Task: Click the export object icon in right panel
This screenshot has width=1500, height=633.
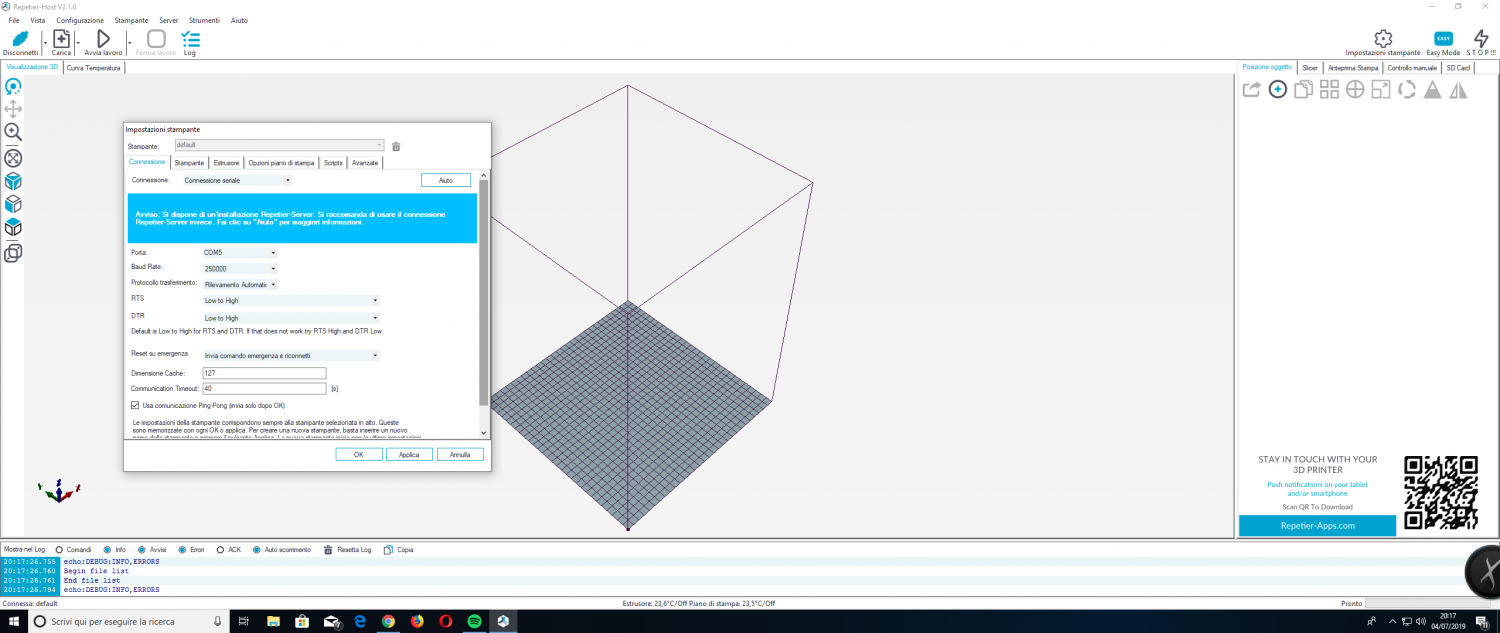Action: [x=1251, y=89]
